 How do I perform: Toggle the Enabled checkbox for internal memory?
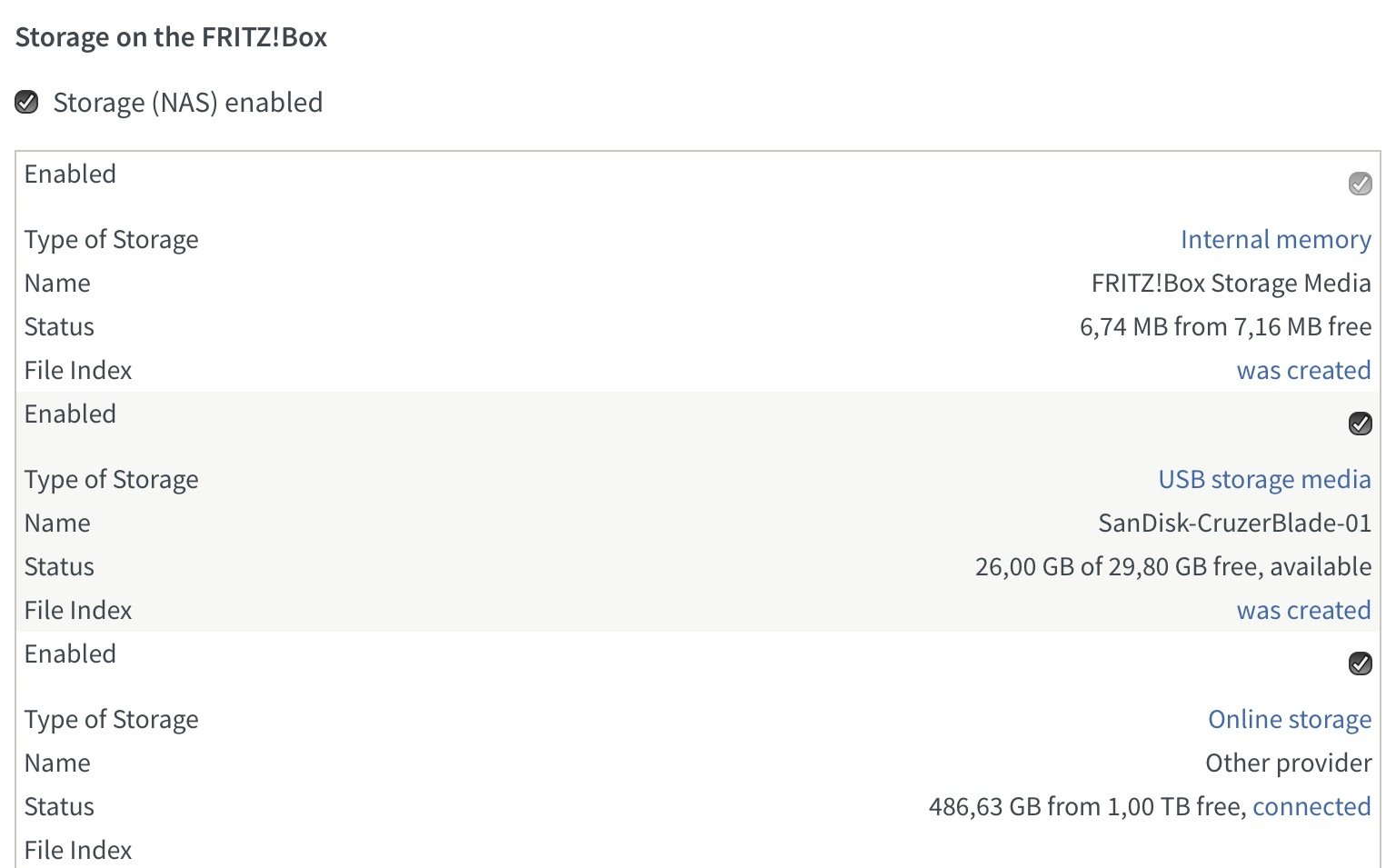(x=1360, y=184)
